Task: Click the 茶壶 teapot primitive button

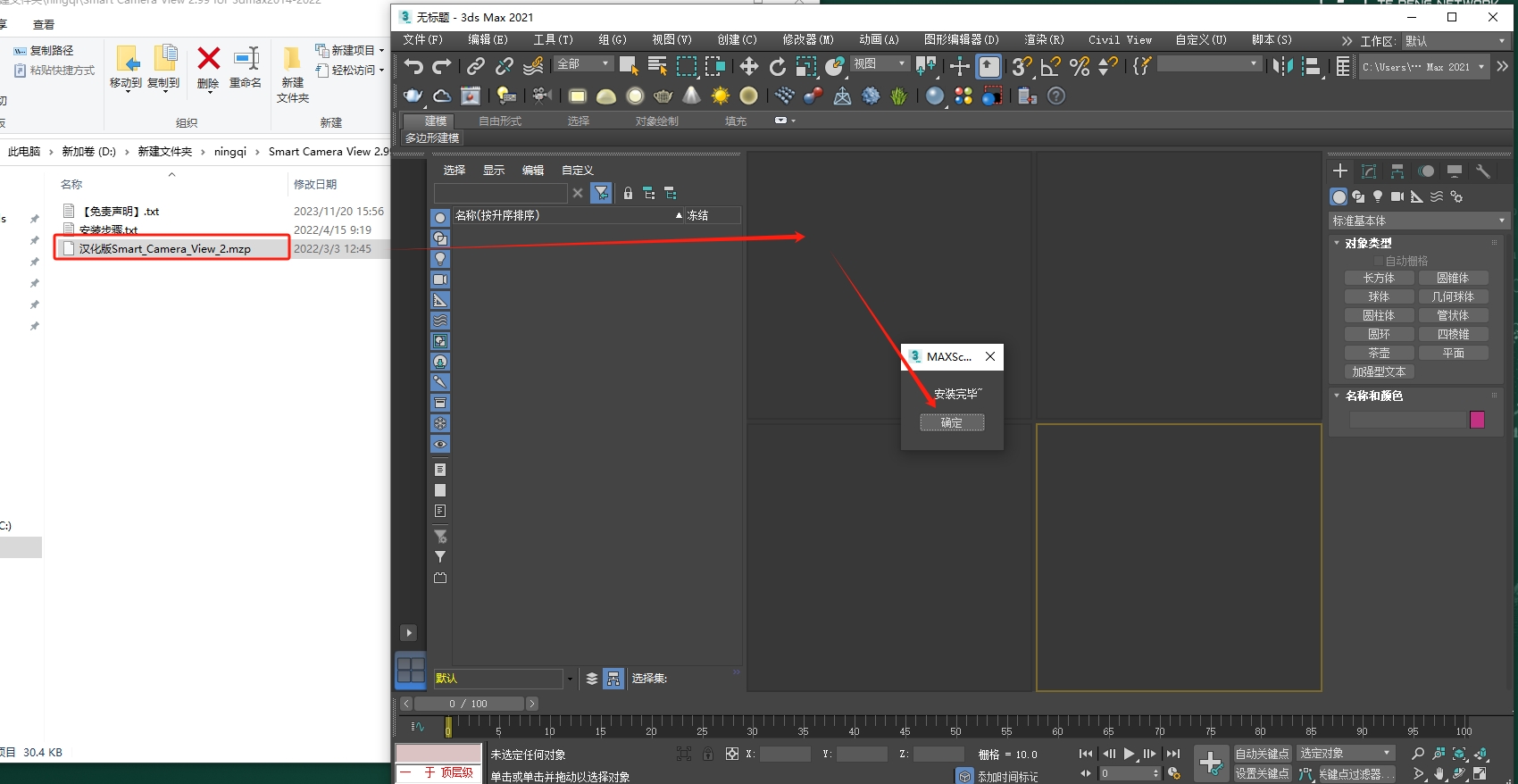Action: [1379, 354]
